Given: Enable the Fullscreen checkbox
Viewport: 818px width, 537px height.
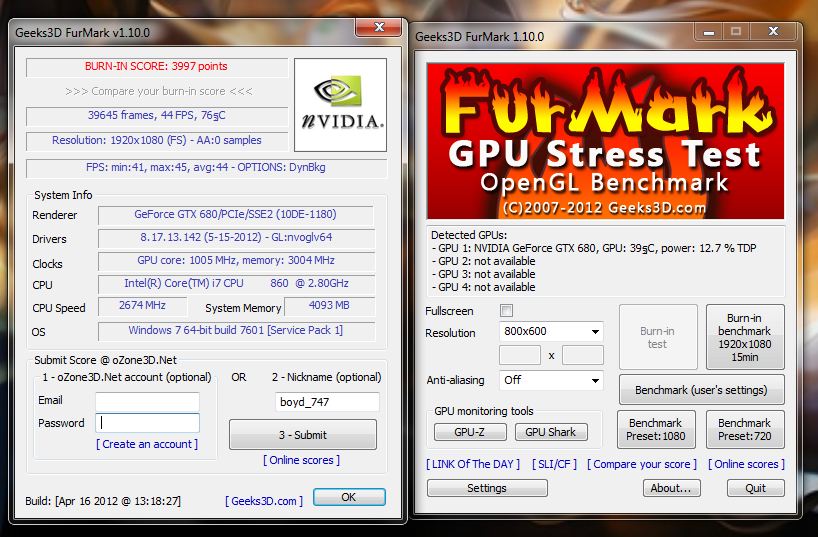Looking at the screenshot, I should [x=506, y=311].
